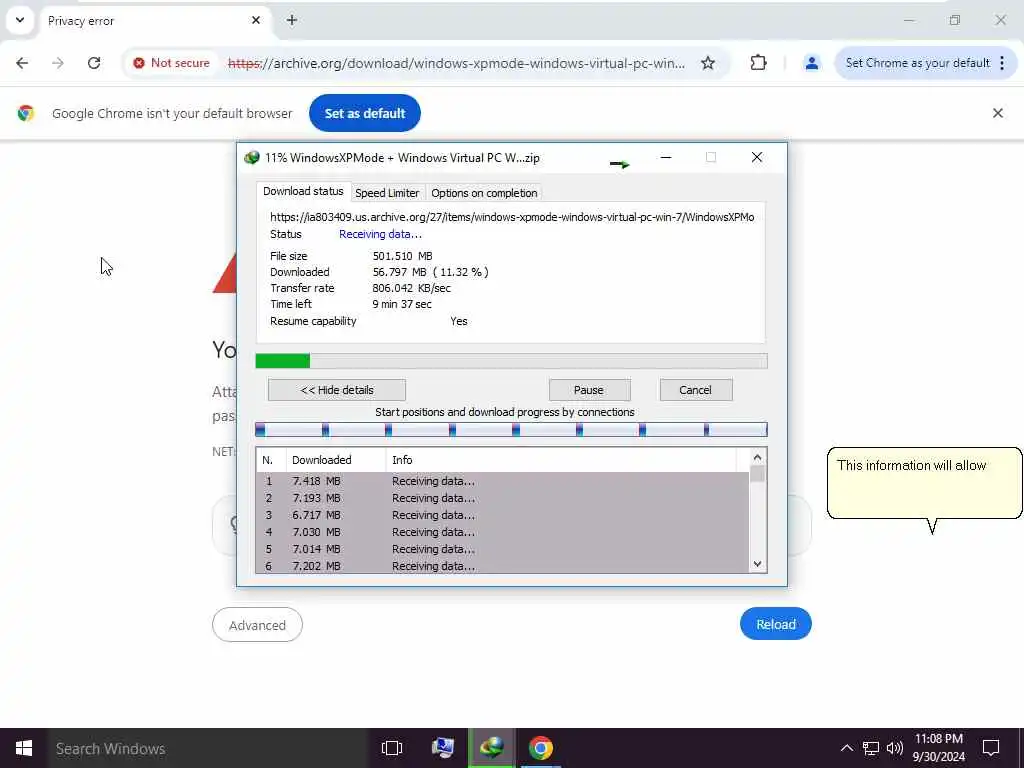Image resolution: width=1024 pixels, height=768 pixels.
Task: Open Internet Download Manager taskbar icon
Action: coord(492,748)
